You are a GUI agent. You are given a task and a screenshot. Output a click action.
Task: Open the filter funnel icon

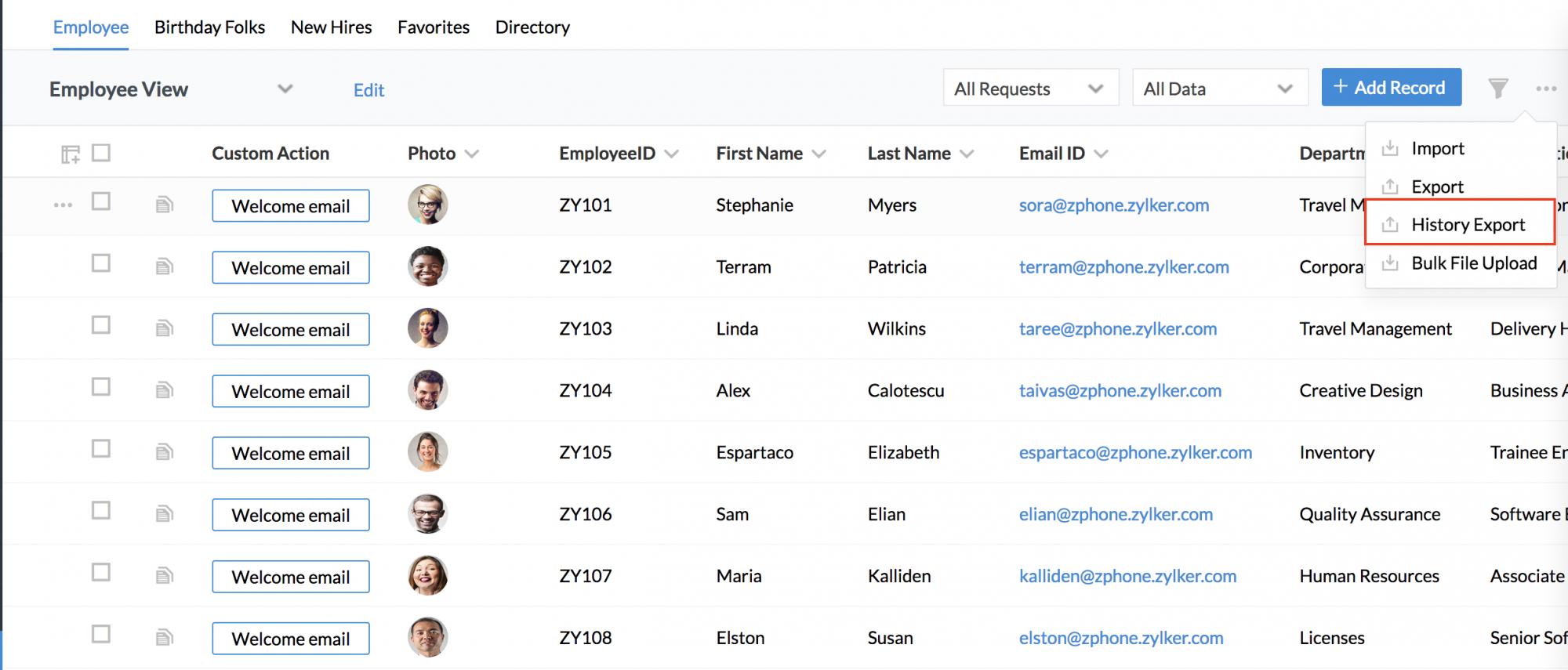[x=1498, y=89]
